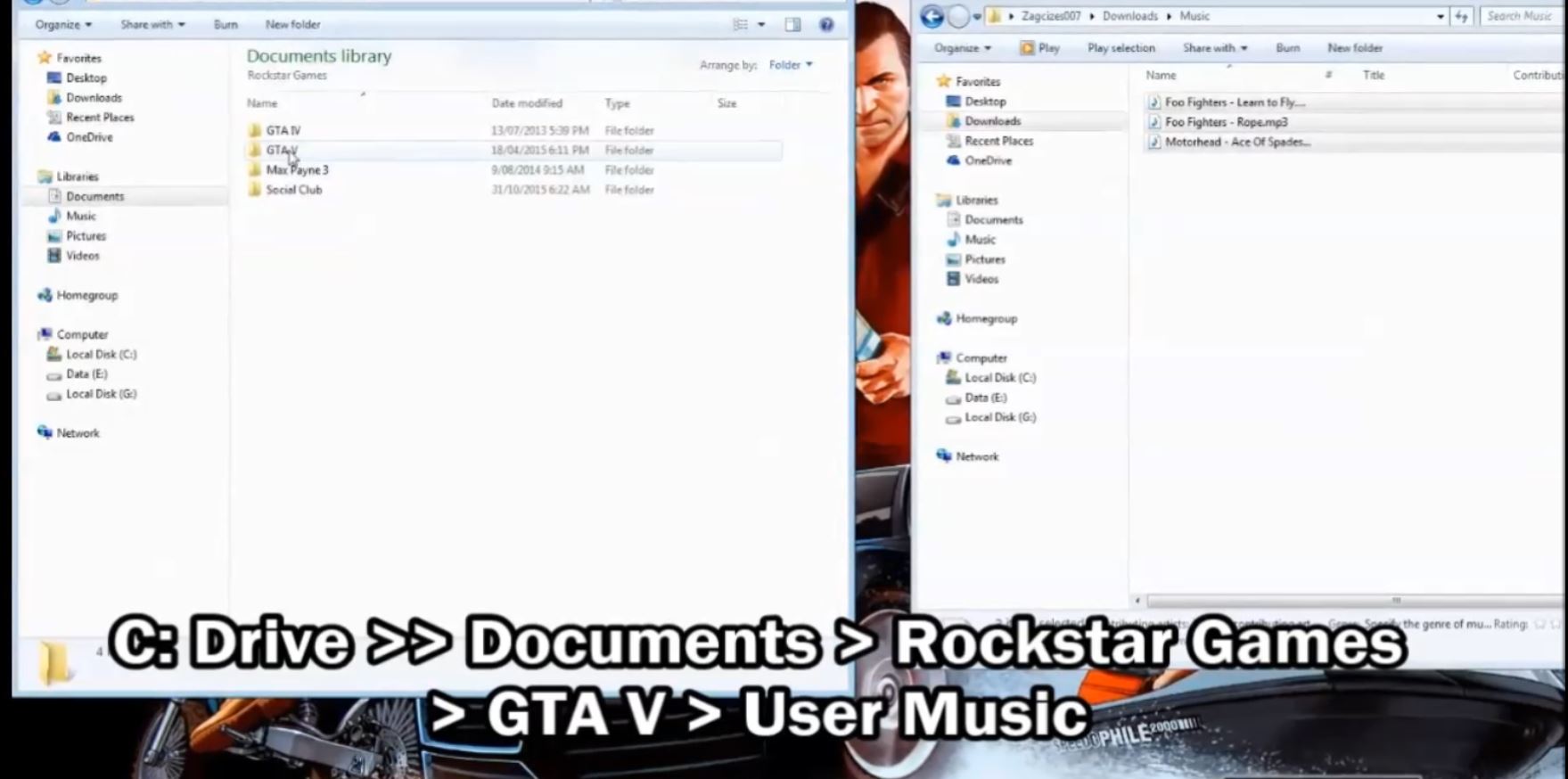Select Documents library in Documents window sidebar
Image resolution: width=1568 pixels, height=779 pixels.
[86, 196]
